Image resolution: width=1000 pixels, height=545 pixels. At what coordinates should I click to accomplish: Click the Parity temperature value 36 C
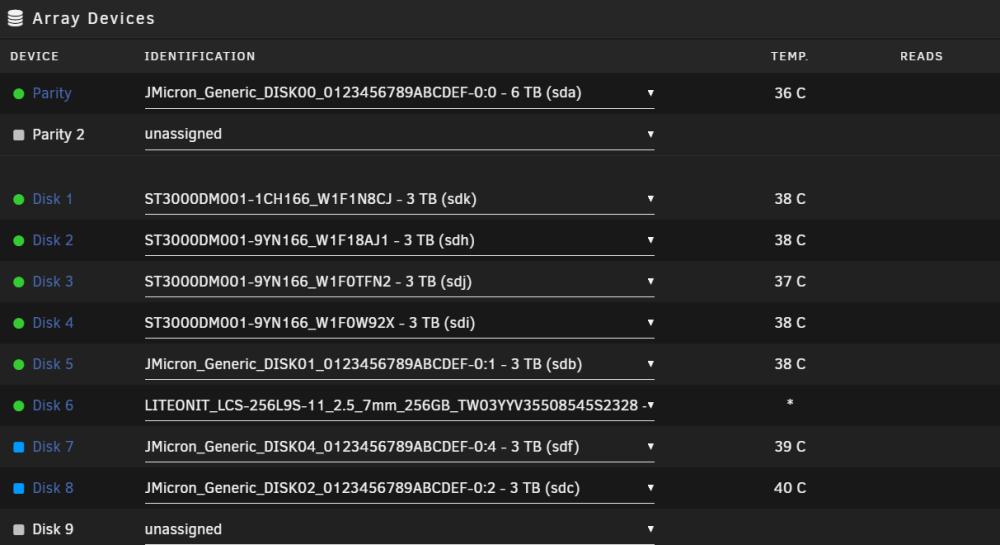tap(790, 93)
